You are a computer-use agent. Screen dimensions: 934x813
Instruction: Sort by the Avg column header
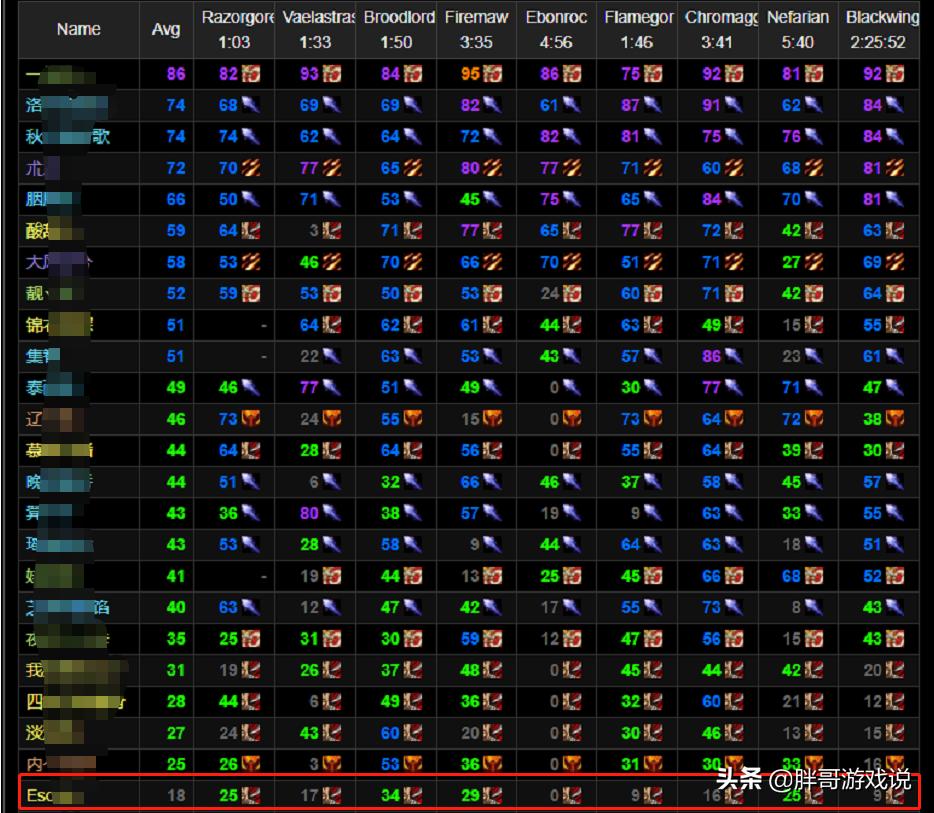coord(166,29)
